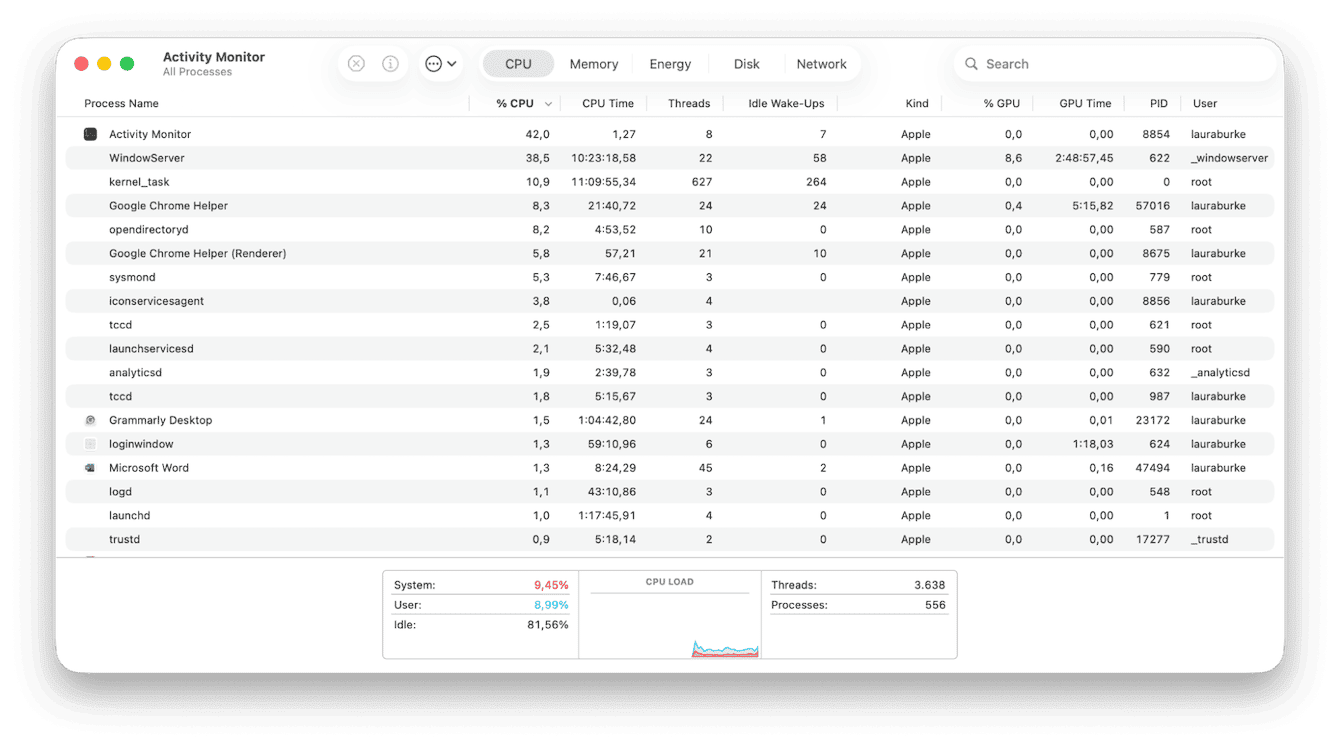
Task: Open the Network view
Action: [x=822, y=63]
